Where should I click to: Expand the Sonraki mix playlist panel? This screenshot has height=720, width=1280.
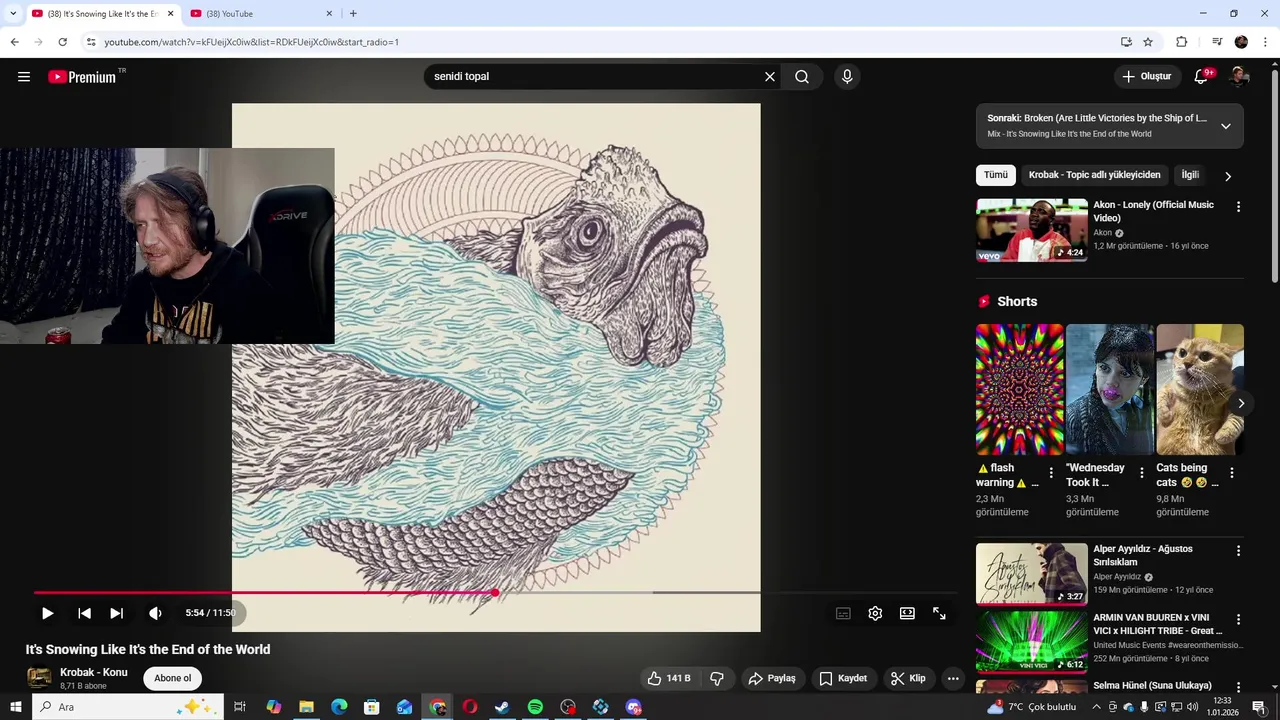pyautogui.click(x=1226, y=126)
